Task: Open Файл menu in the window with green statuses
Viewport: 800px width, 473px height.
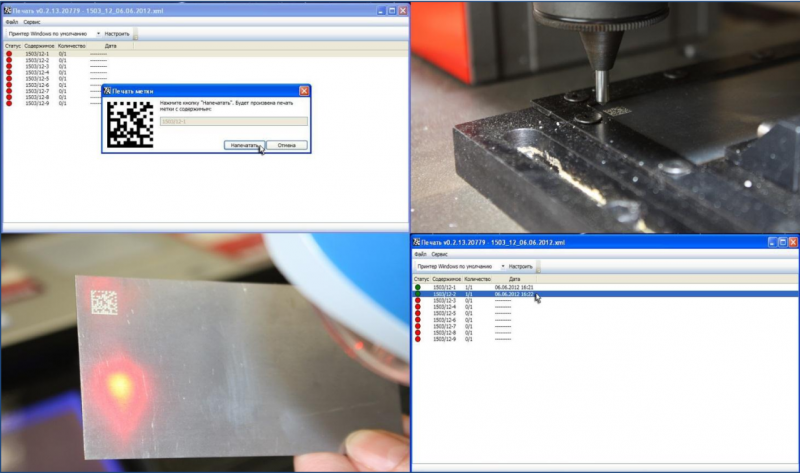Action: (421, 255)
